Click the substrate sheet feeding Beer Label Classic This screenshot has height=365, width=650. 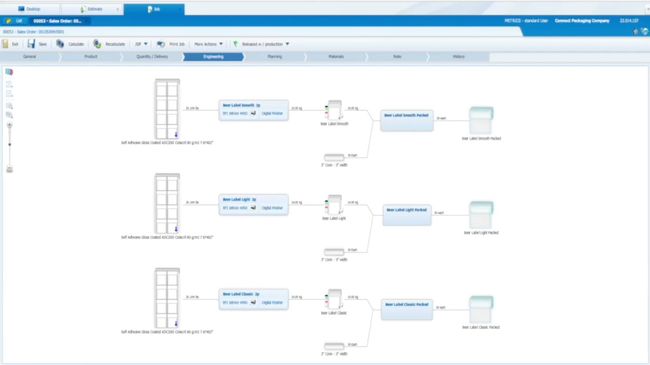167,298
